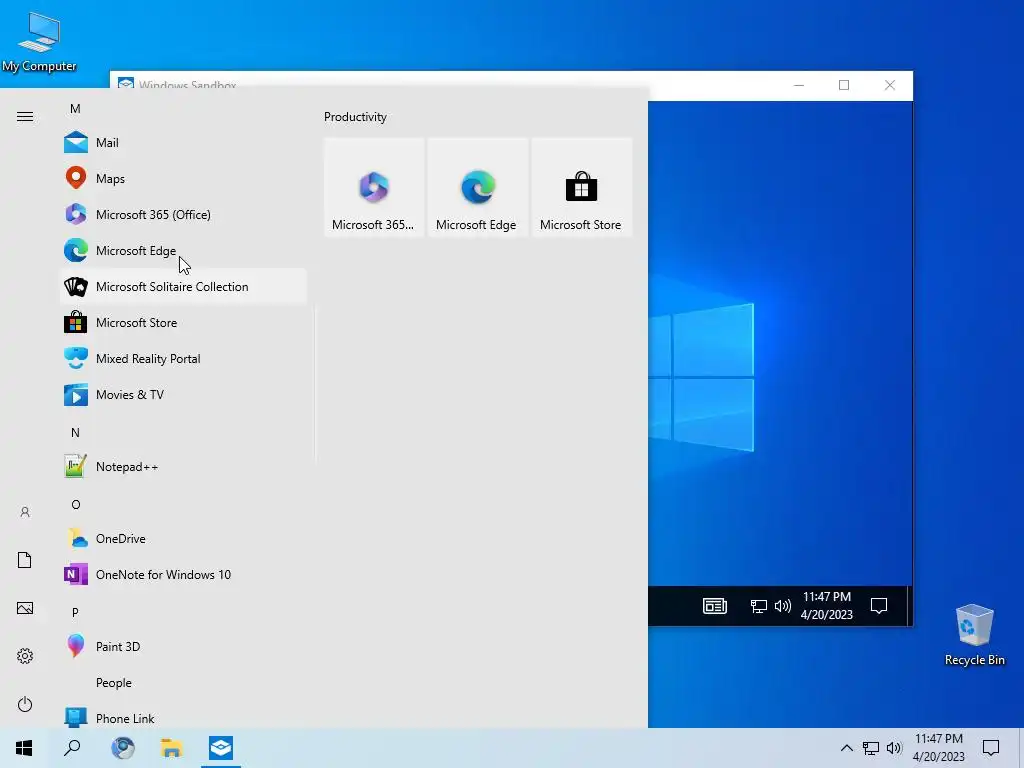Image resolution: width=1024 pixels, height=768 pixels.
Task: Launch Microsoft Edge from the app list
Action: 183,251
